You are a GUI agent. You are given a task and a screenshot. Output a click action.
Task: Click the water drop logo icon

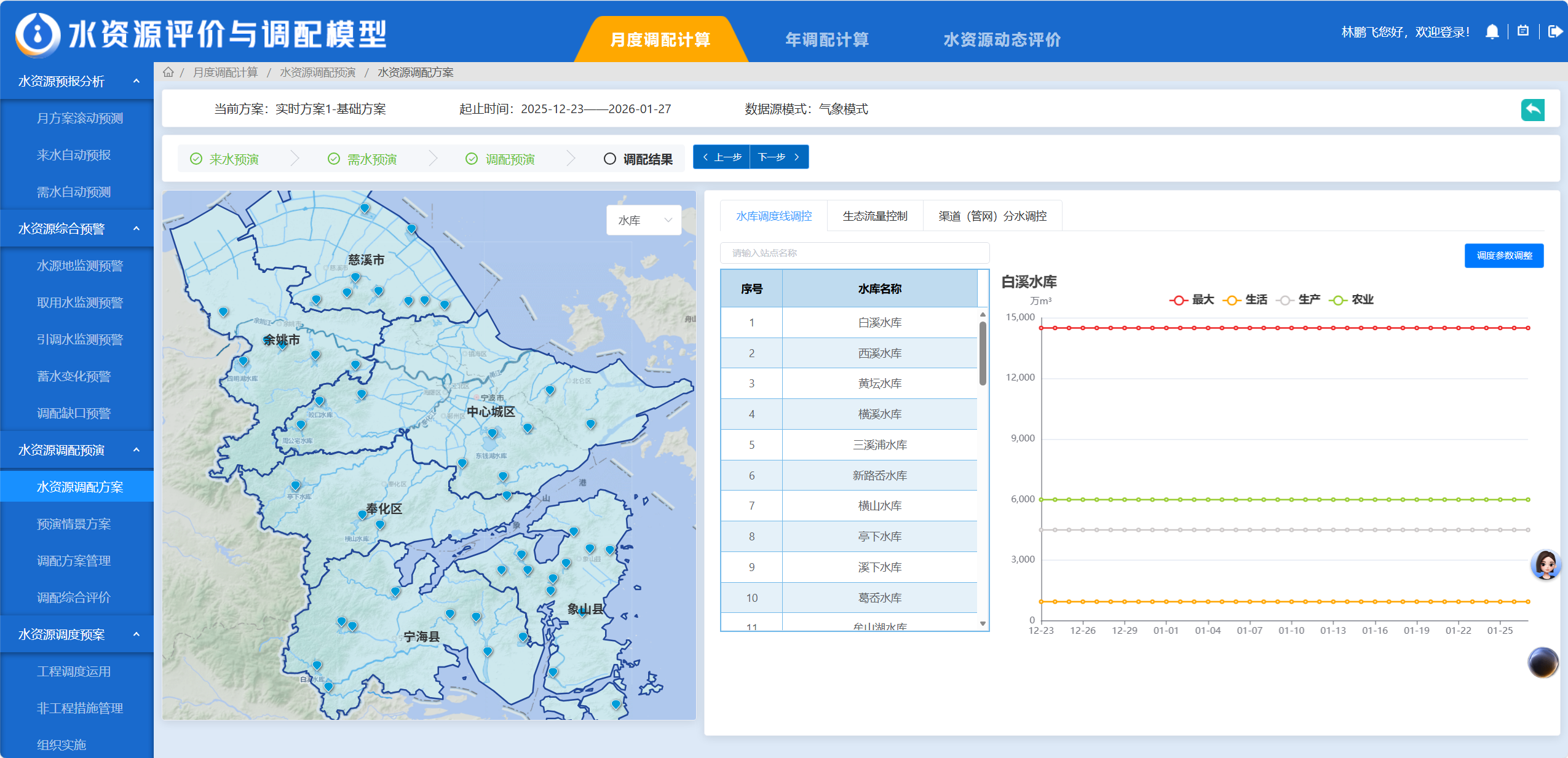coord(38,34)
